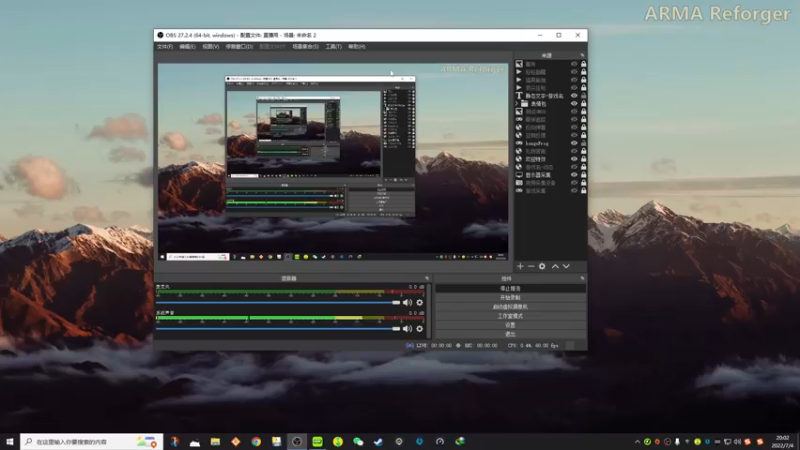Enable 工作室模式 studio mode

pyautogui.click(x=510, y=316)
